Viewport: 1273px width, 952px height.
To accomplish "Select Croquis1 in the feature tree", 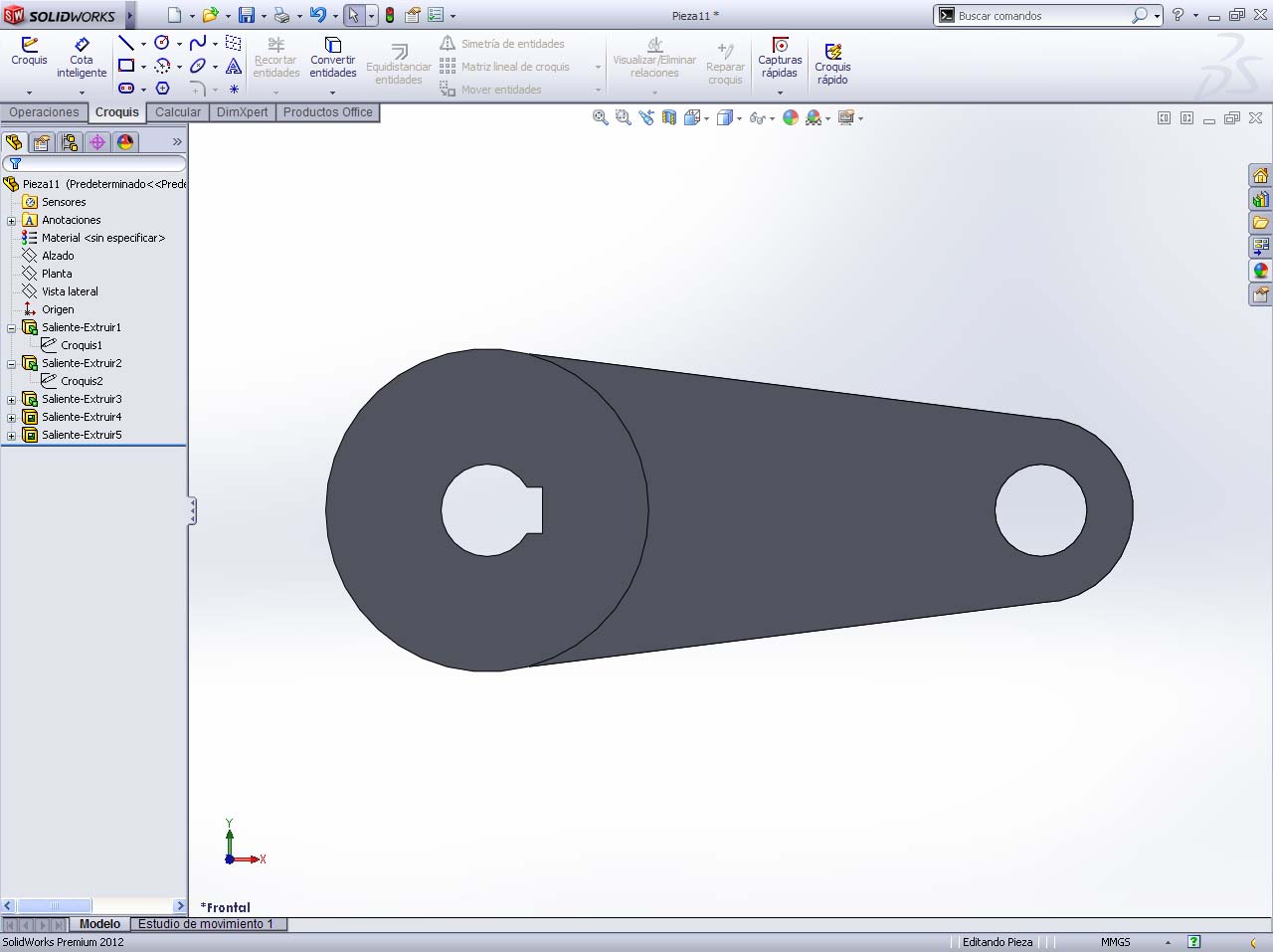I will (x=81, y=345).
